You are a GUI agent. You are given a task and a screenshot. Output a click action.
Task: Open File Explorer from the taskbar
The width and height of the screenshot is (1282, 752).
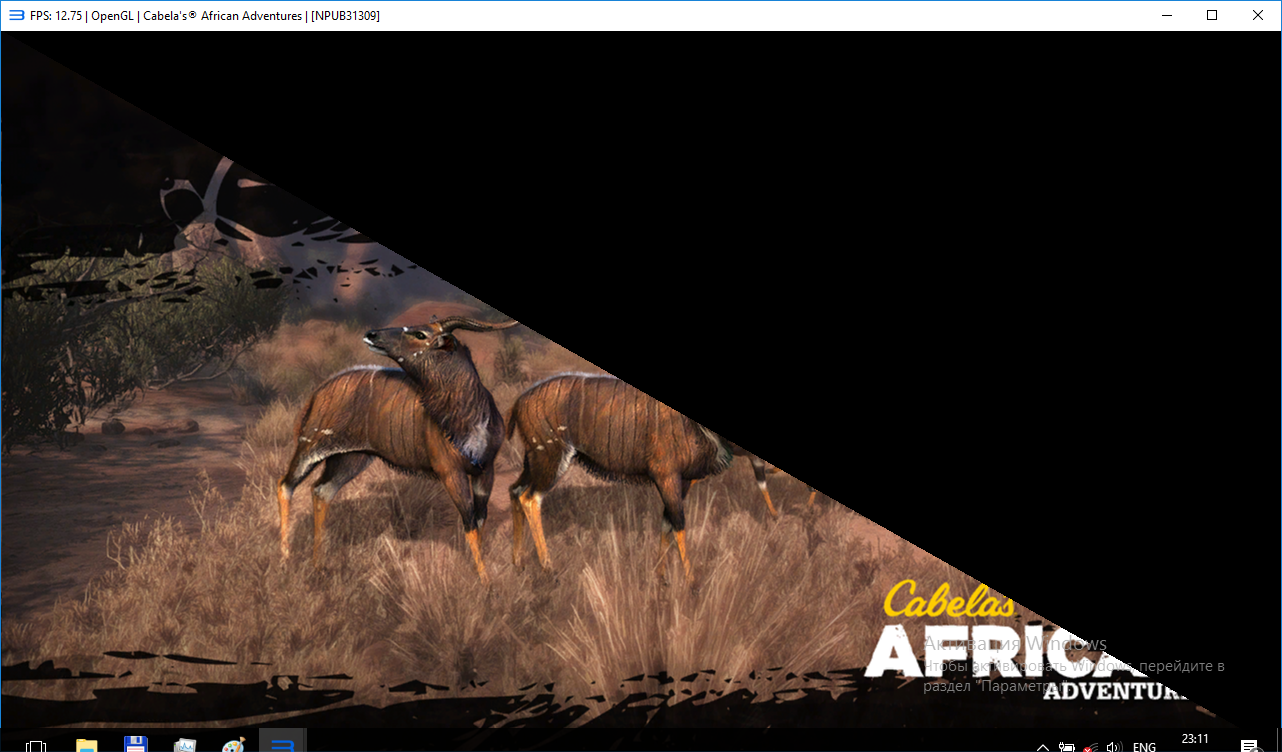(x=87, y=745)
